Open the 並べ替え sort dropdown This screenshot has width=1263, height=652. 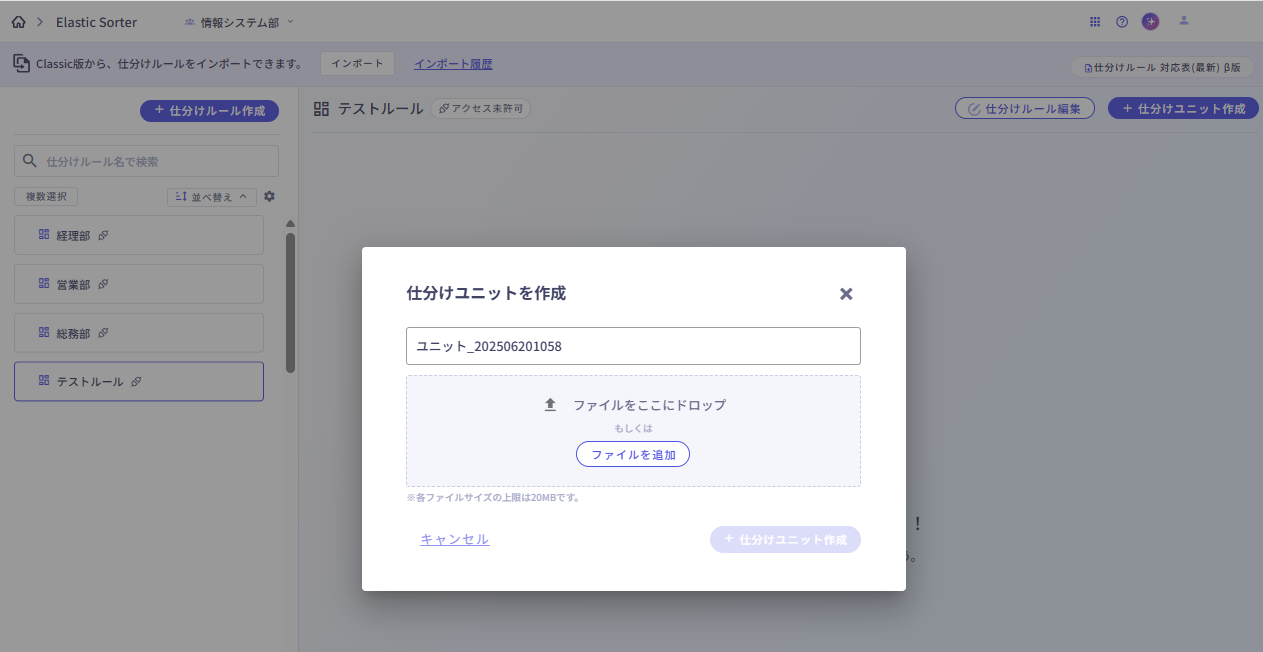212,197
